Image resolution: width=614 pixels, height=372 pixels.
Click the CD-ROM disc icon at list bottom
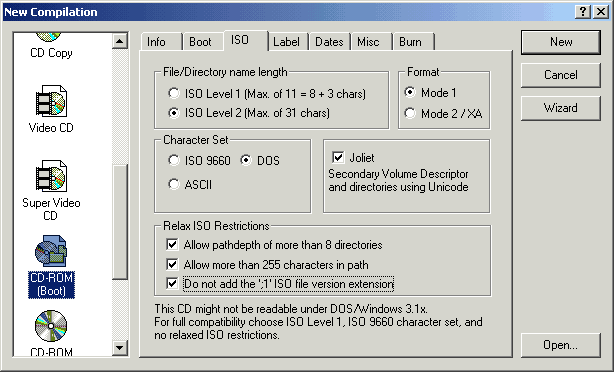tap(51, 326)
